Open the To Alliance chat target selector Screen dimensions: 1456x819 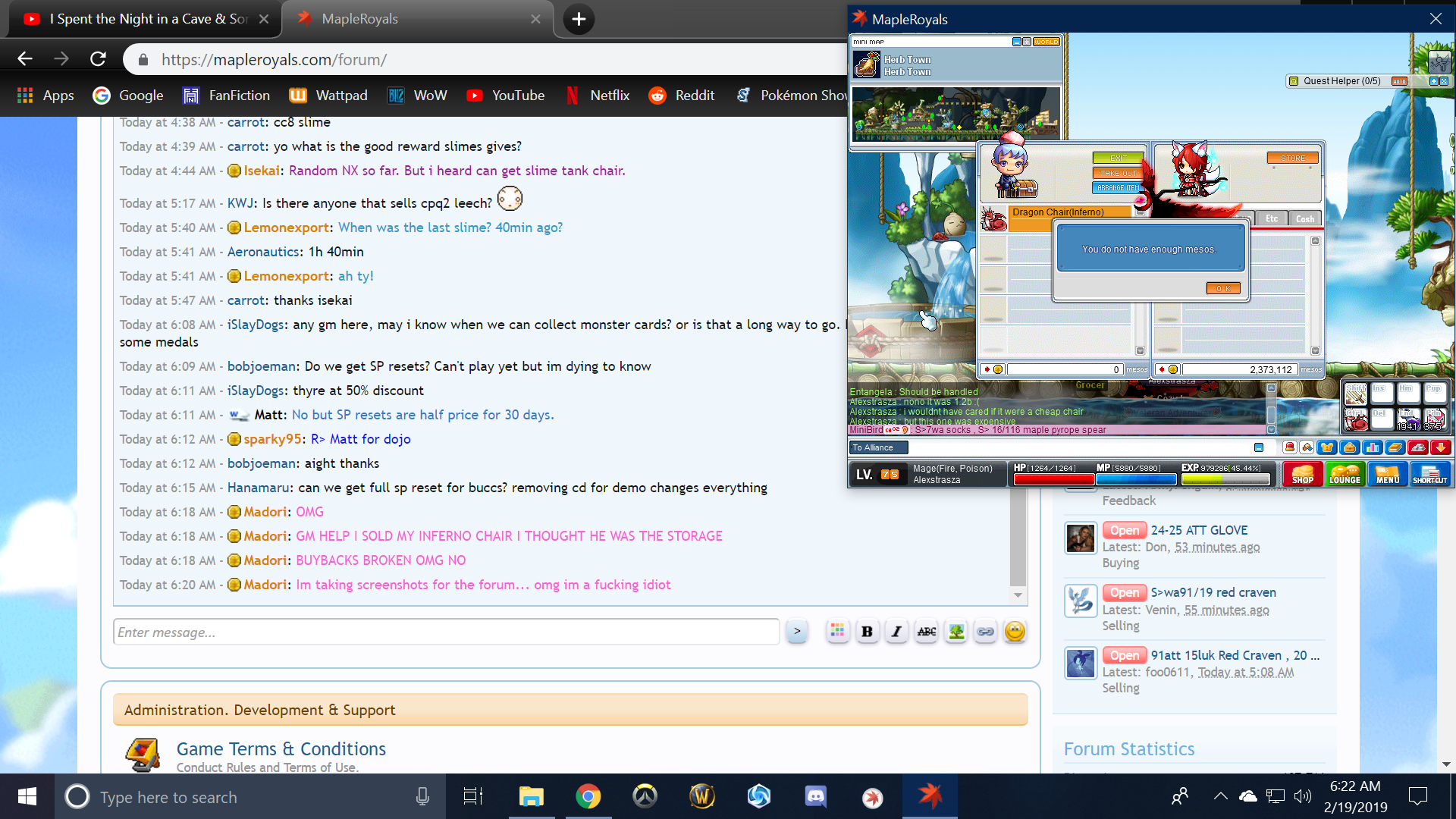[878, 447]
